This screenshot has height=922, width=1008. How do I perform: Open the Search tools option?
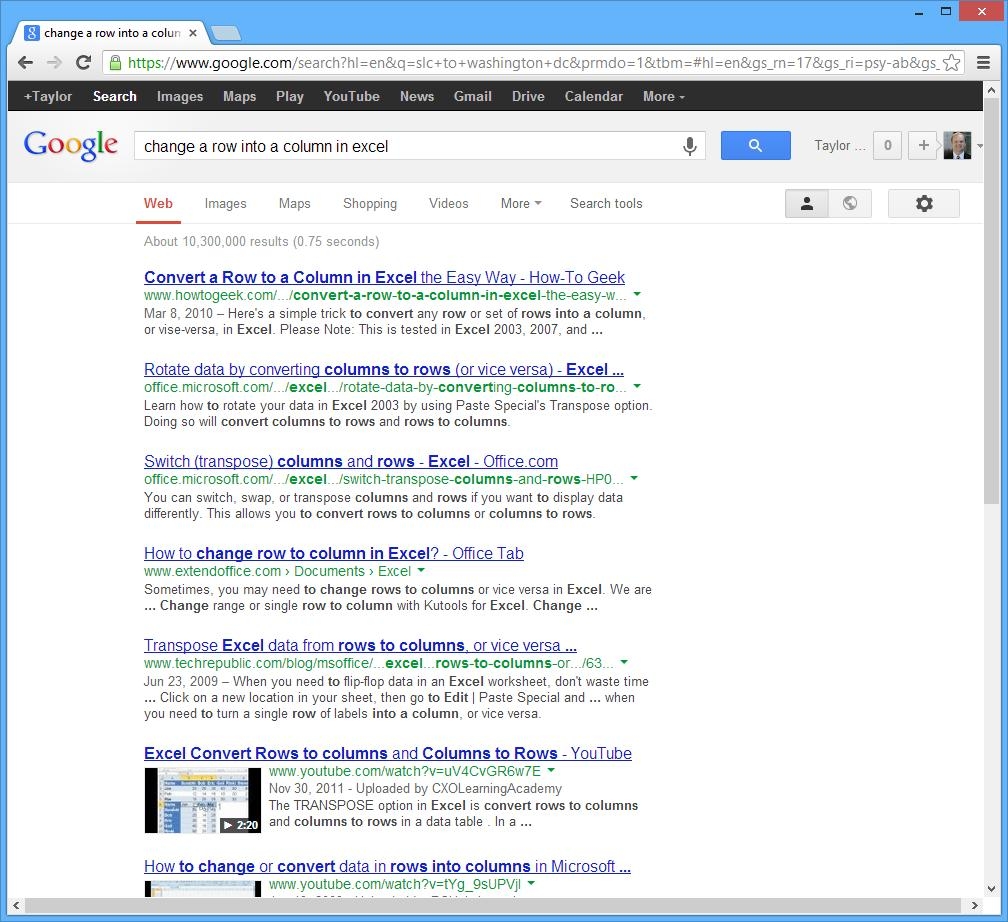tap(606, 203)
